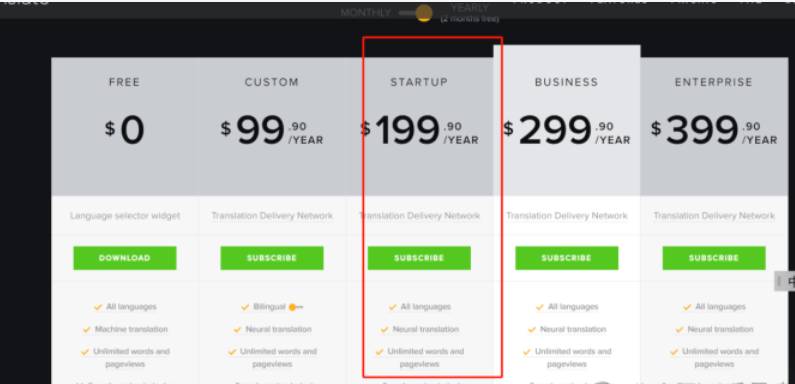Screen dimensions: 795x384
Task: Select the YEARLY billing label
Action: (469, 8)
